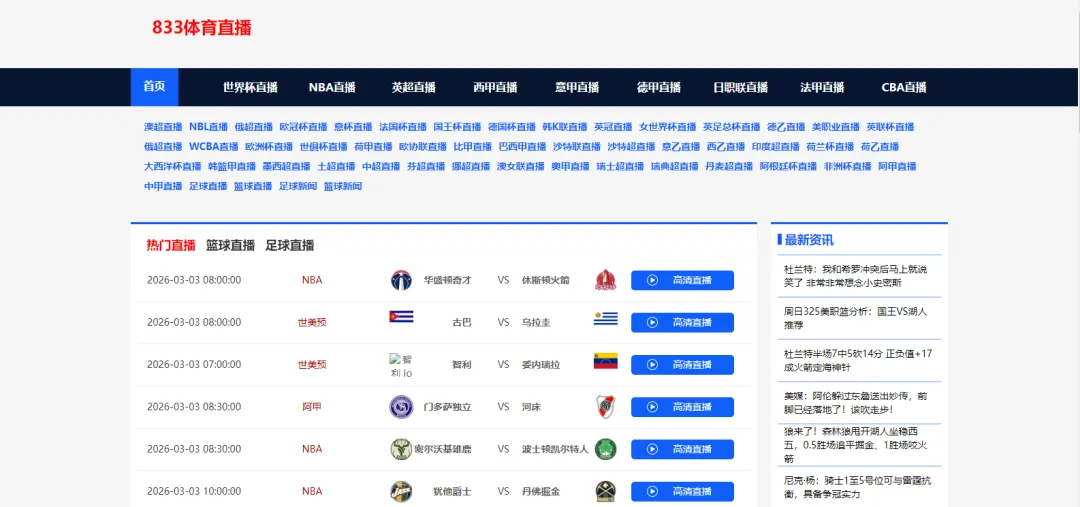The height and width of the screenshot is (507, 1080).
Task: Click the Houston Rockets team logo
Action: tap(605, 280)
